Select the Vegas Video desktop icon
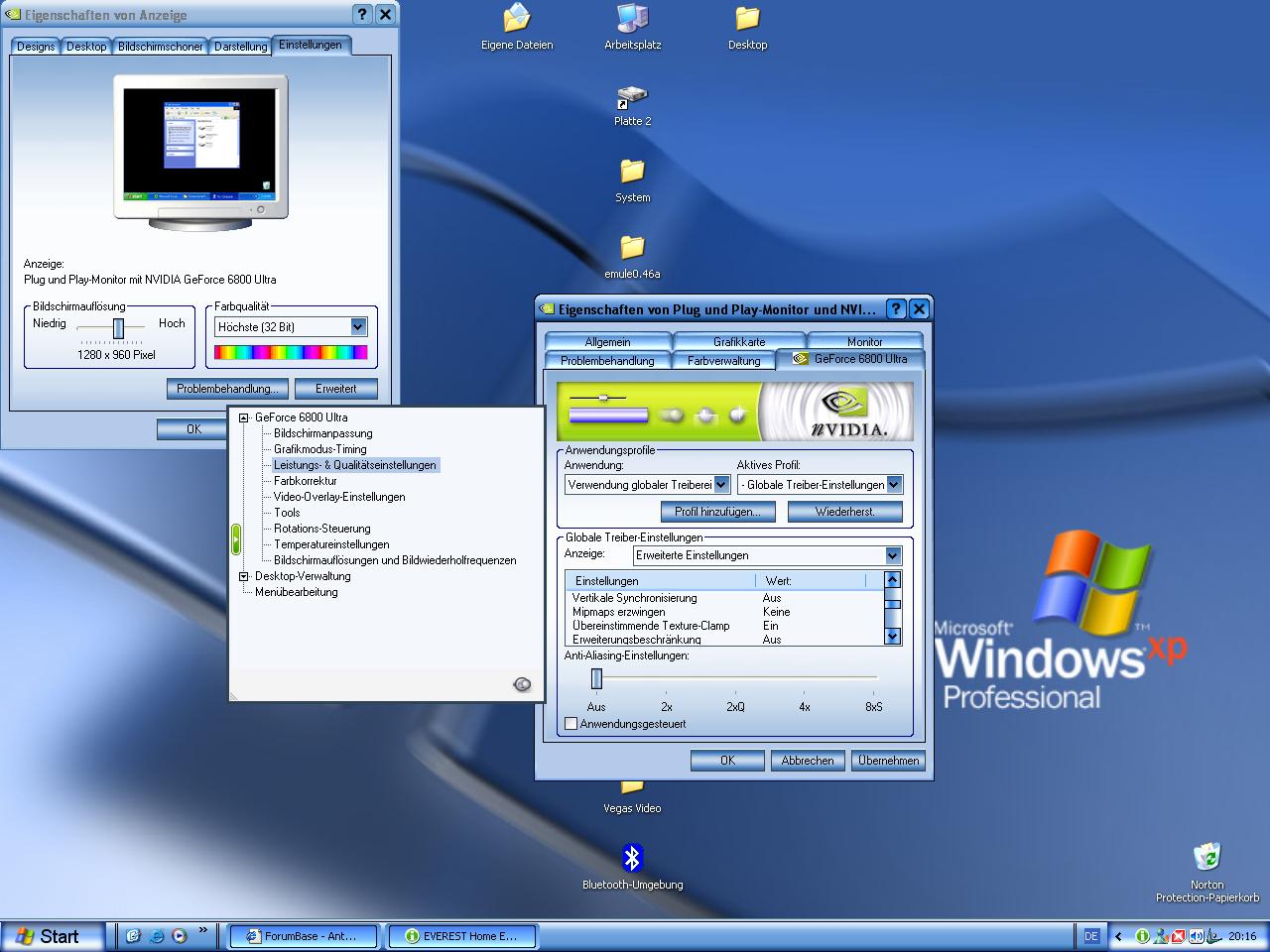The width and height of the screenshot is (1270, 952). [x=632, y=798]
